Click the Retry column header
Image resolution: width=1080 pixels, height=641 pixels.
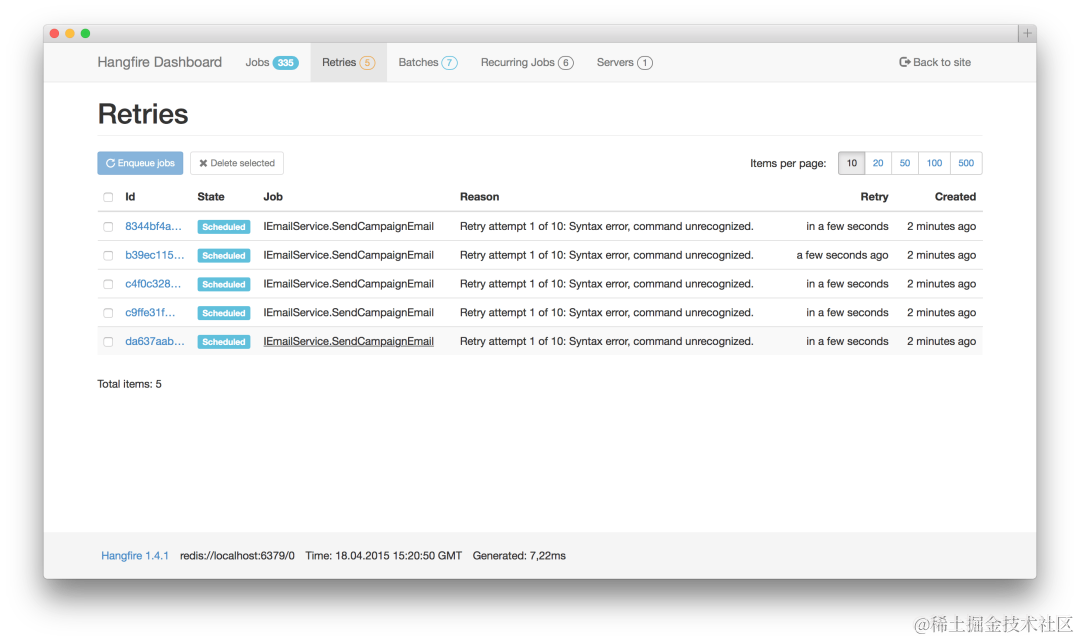[x=874, y=197]
